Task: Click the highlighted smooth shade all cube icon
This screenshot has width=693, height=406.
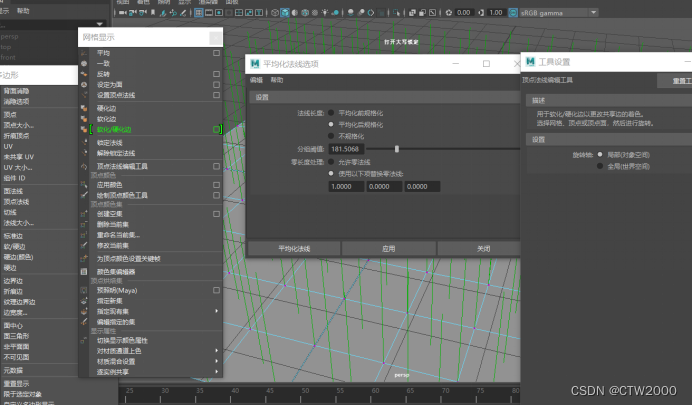Action: point(285,13)
